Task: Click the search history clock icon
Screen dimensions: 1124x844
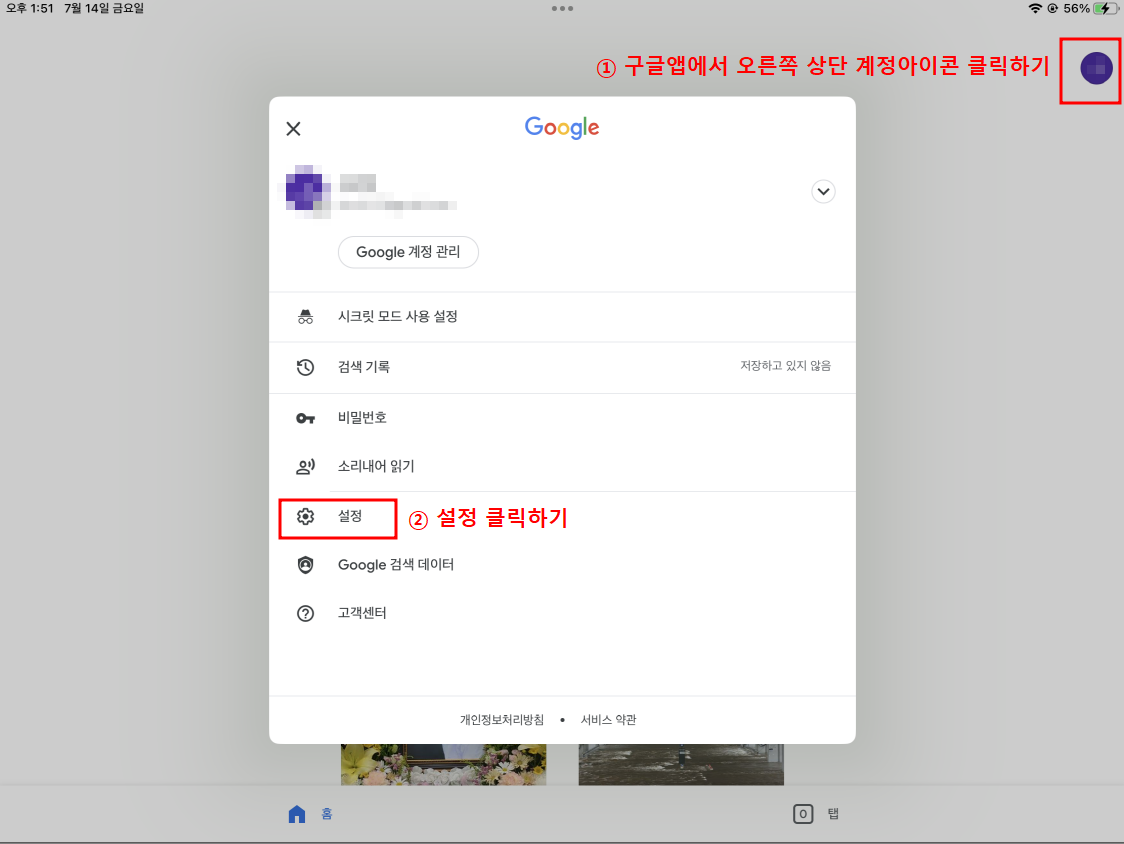Action: click(x=305, y=367)
